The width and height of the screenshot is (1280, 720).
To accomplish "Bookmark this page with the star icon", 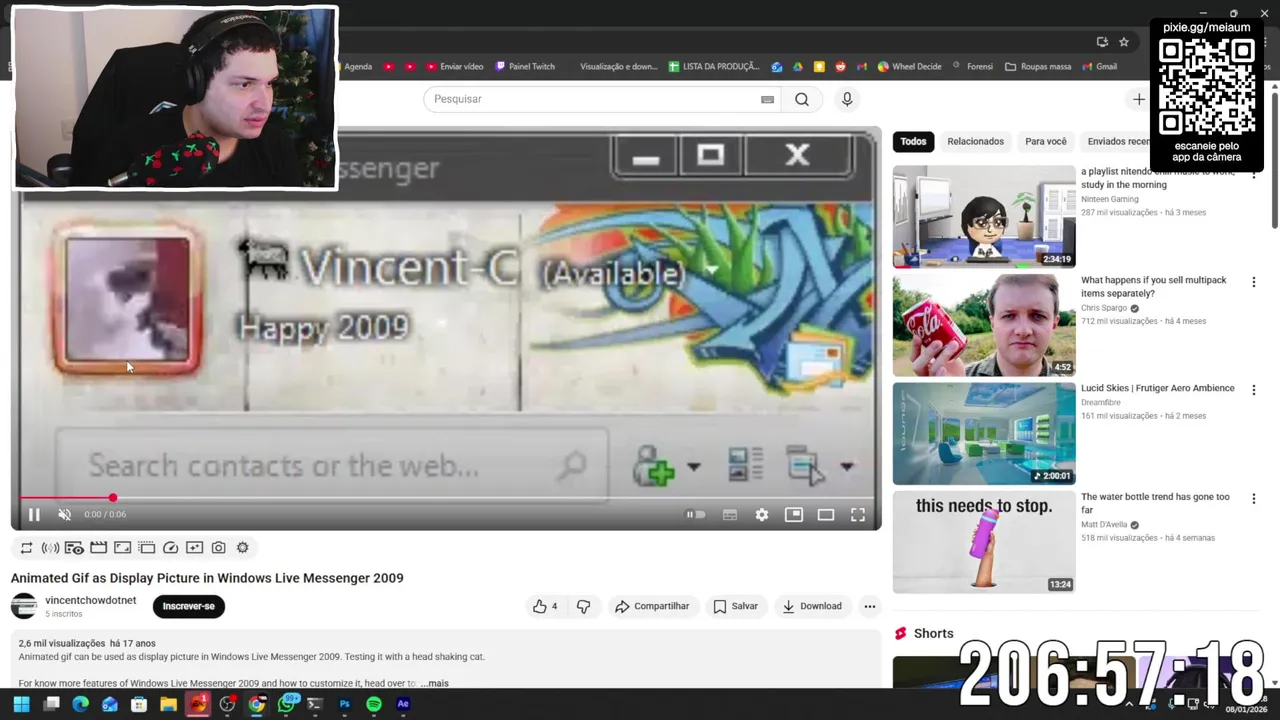I will pyautogui.click(x=1124, y=42).
